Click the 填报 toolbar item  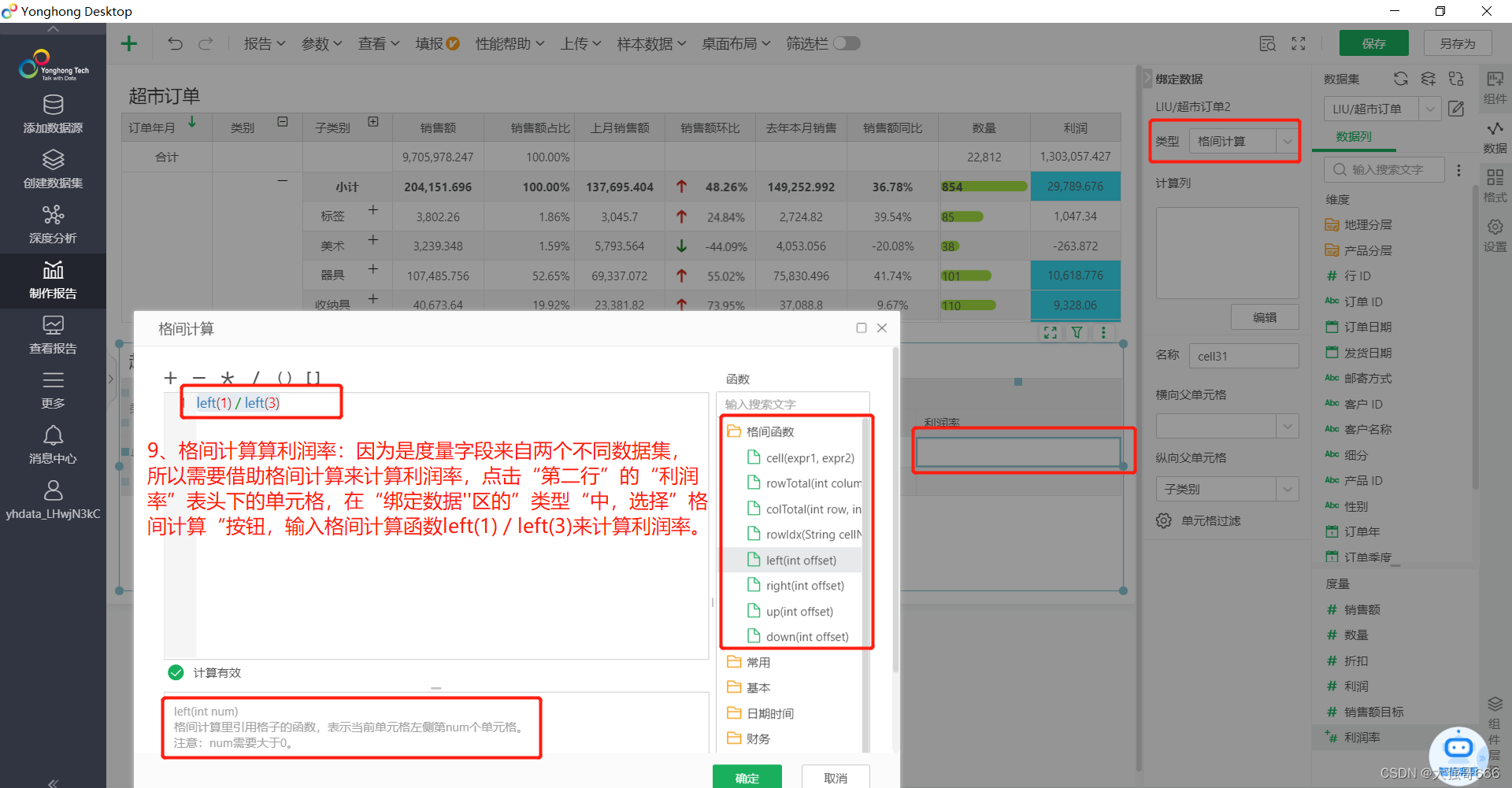(437, 43)
